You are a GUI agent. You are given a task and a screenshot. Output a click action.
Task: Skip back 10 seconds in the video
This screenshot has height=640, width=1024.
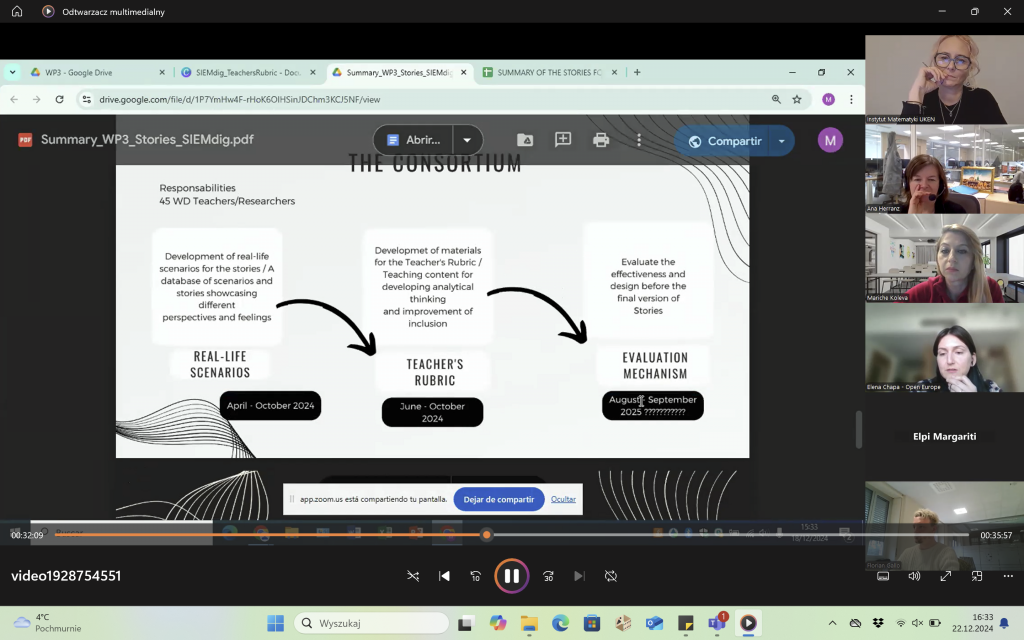[x=476, y=576]
